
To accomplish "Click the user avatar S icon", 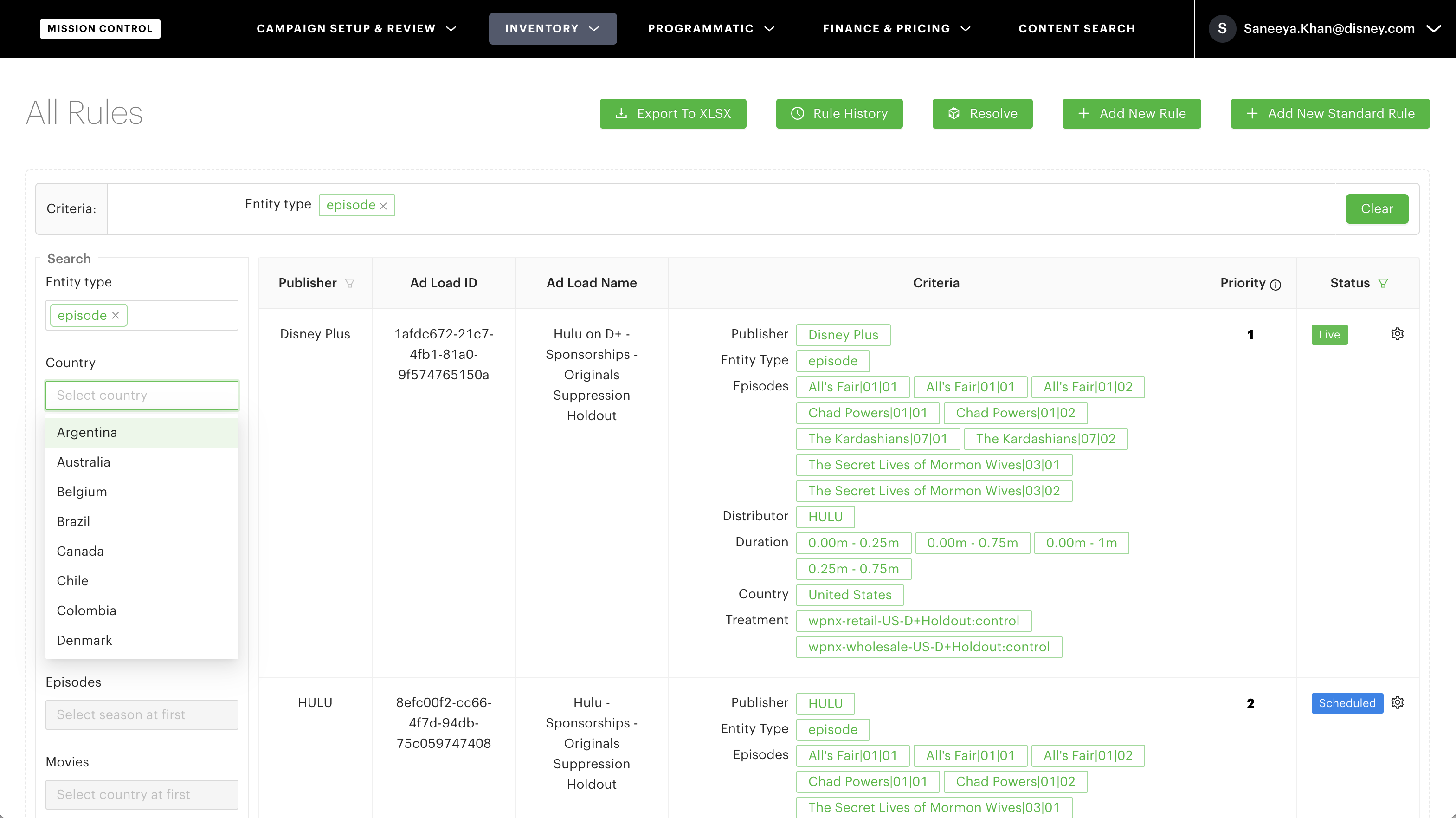I will coord(1222,28).
